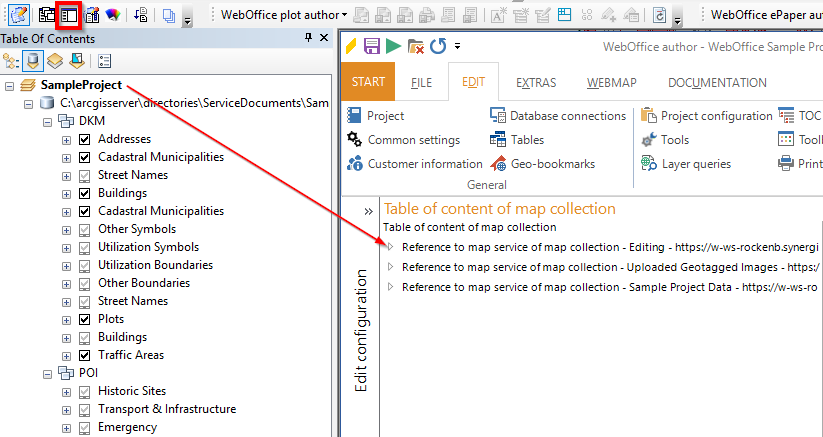Image resolution: width=823 pixels, height=437 pixels.
Task: Open Customer information
Action: 415,164
